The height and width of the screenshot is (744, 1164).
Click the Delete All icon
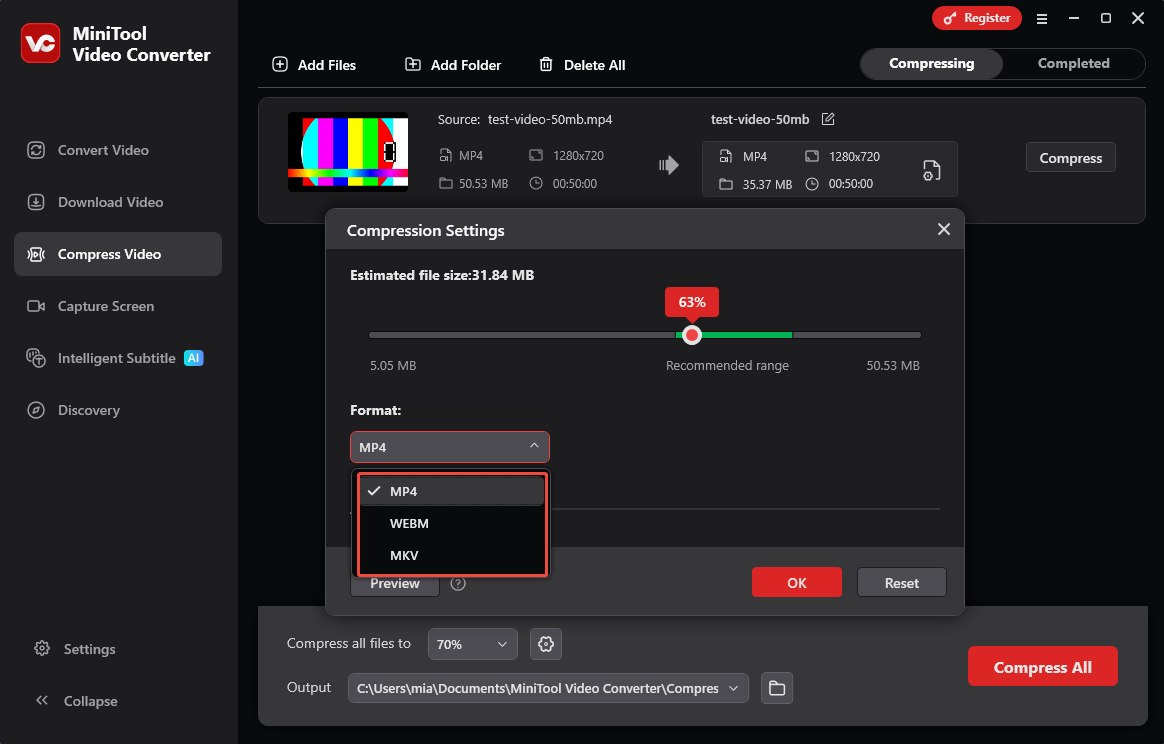coord(546,64)
